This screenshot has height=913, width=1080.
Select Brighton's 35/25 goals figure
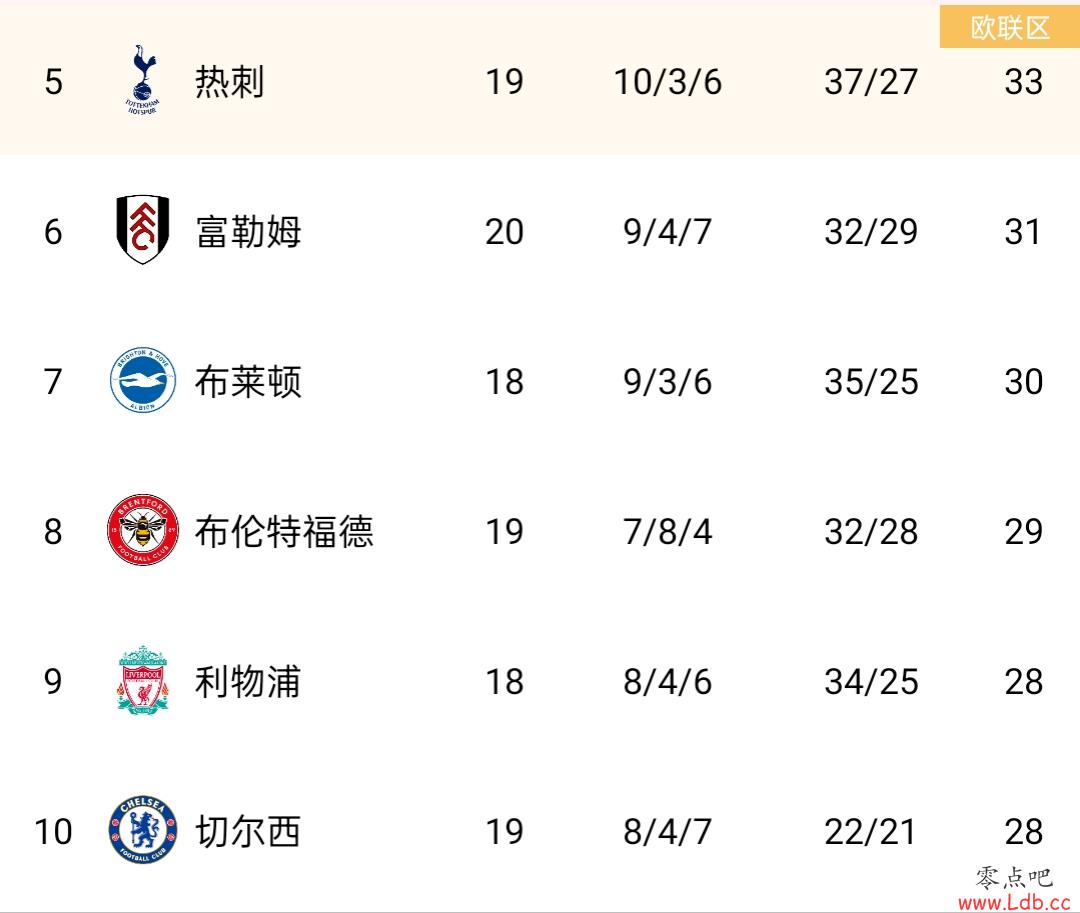pyautogui.click(x=871, y=381)
